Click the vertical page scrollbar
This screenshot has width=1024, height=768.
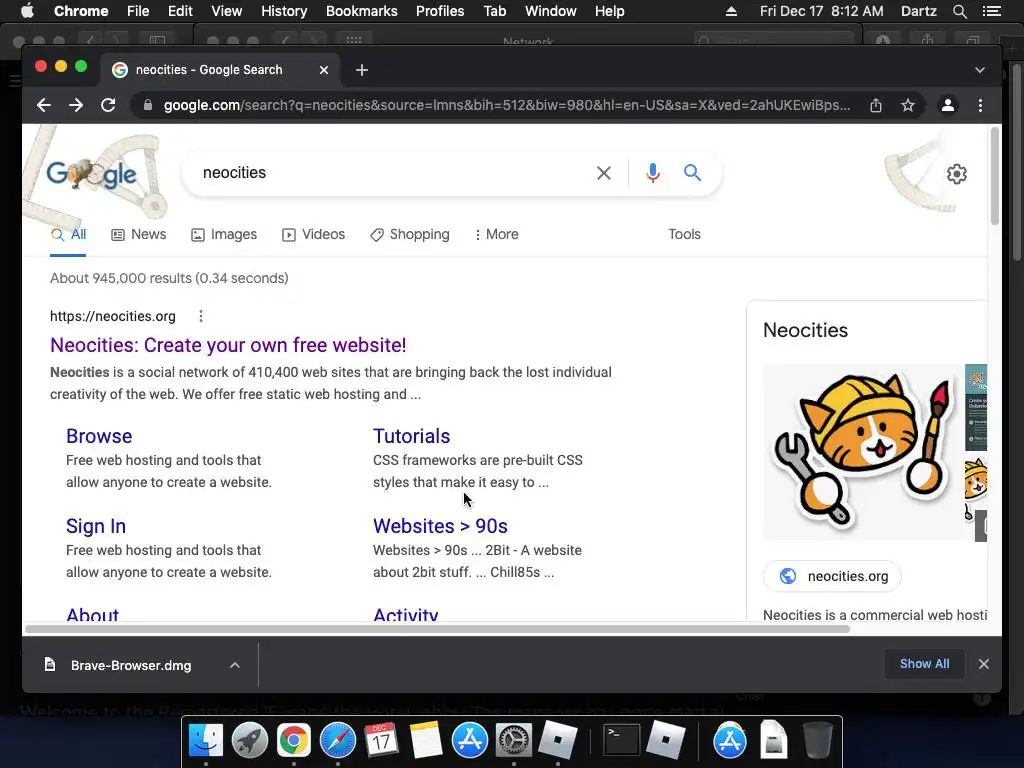pyautogui.click(x=995, y=176)
